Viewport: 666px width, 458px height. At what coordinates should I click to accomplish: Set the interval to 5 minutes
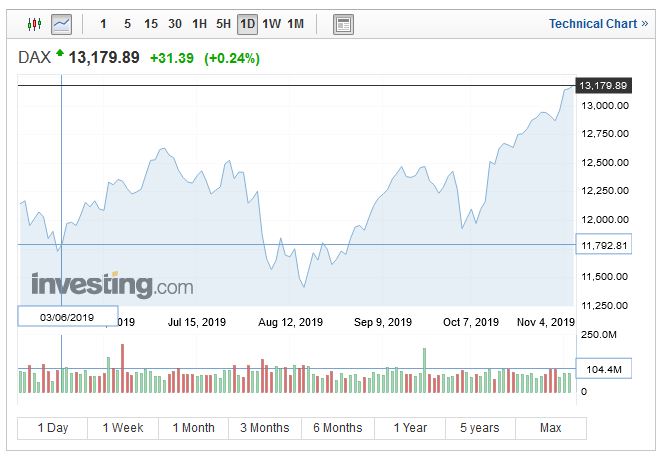pos(127,24)
